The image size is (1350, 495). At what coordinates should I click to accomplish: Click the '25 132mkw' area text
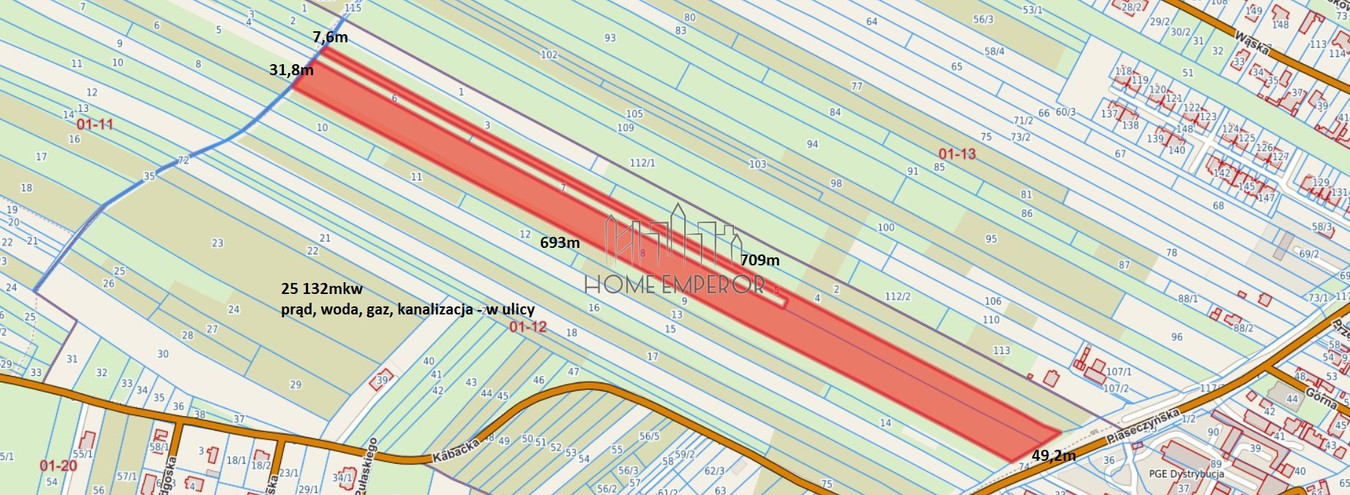(321, 289)
